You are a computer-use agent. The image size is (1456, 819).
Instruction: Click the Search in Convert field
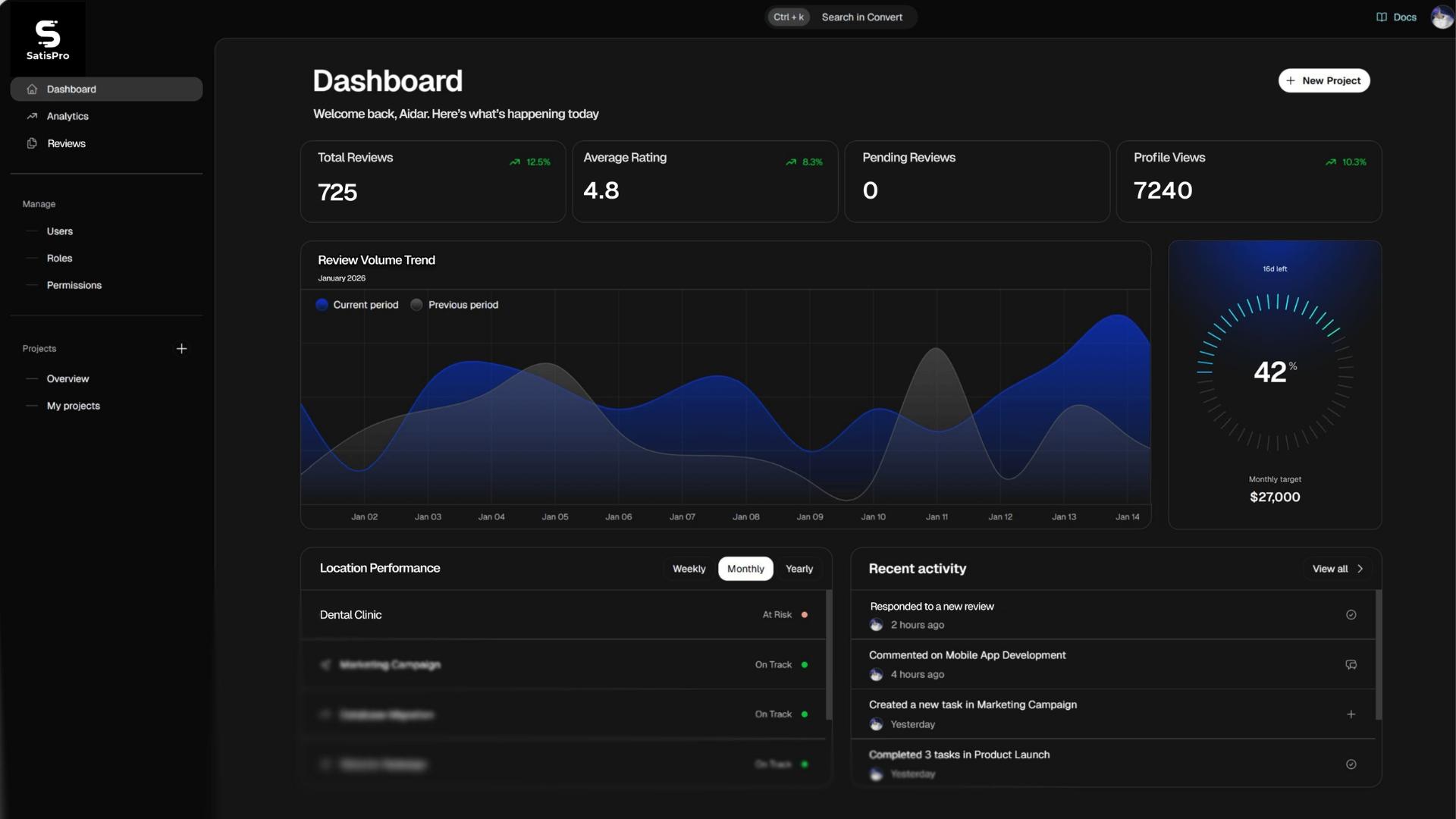point(861,17)
